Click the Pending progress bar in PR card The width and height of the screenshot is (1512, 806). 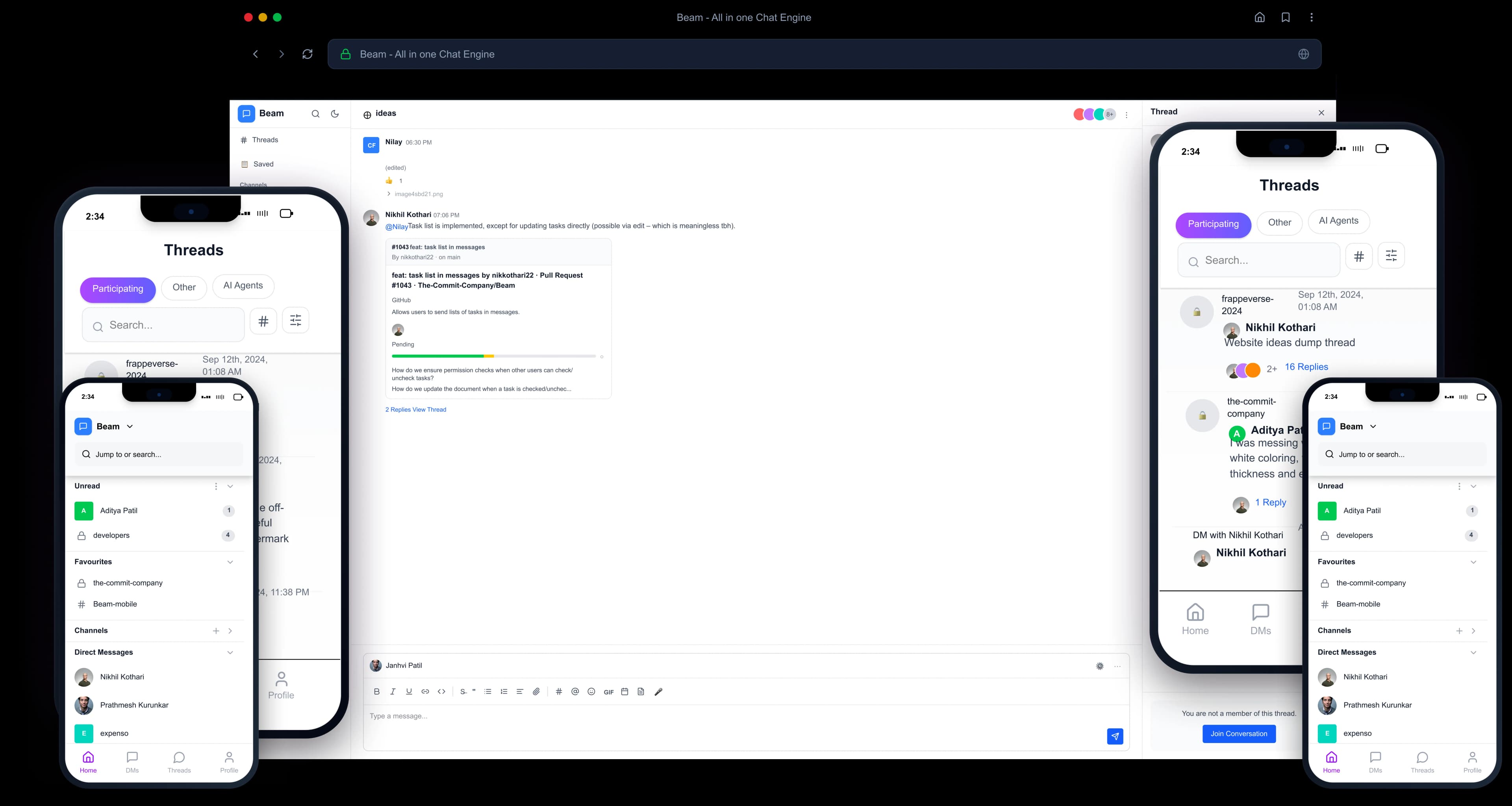tap(493, 356)
